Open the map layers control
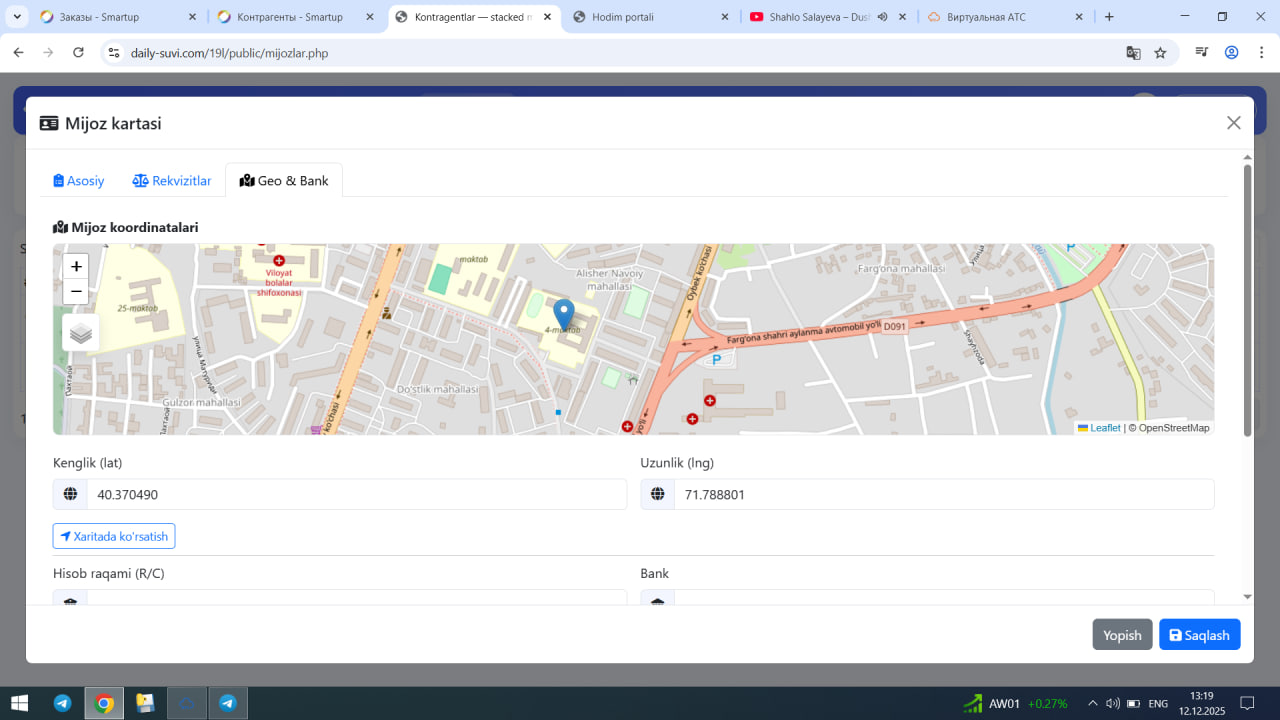 [x=81, y=333]
